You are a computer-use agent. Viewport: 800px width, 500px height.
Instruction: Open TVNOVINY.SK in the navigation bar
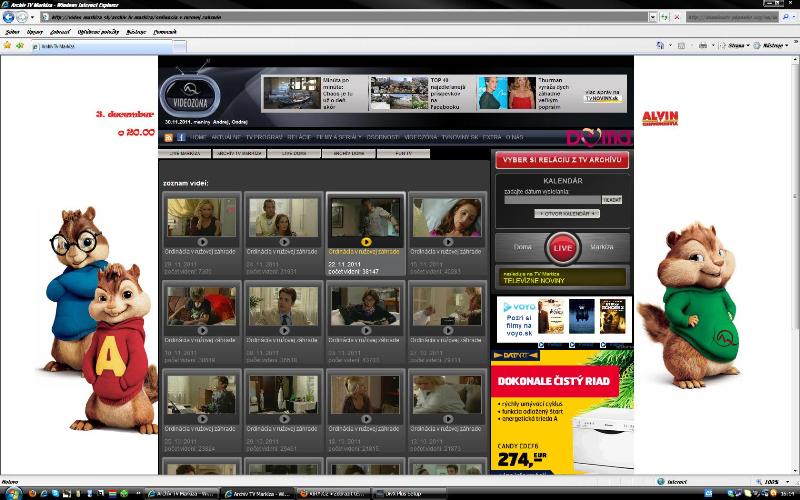pos(460,137)
